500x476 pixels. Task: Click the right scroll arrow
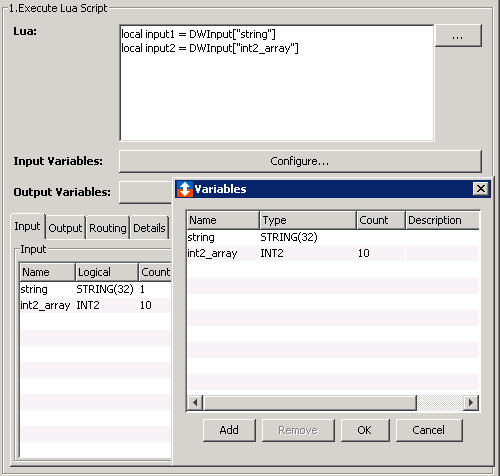point(471,403)
